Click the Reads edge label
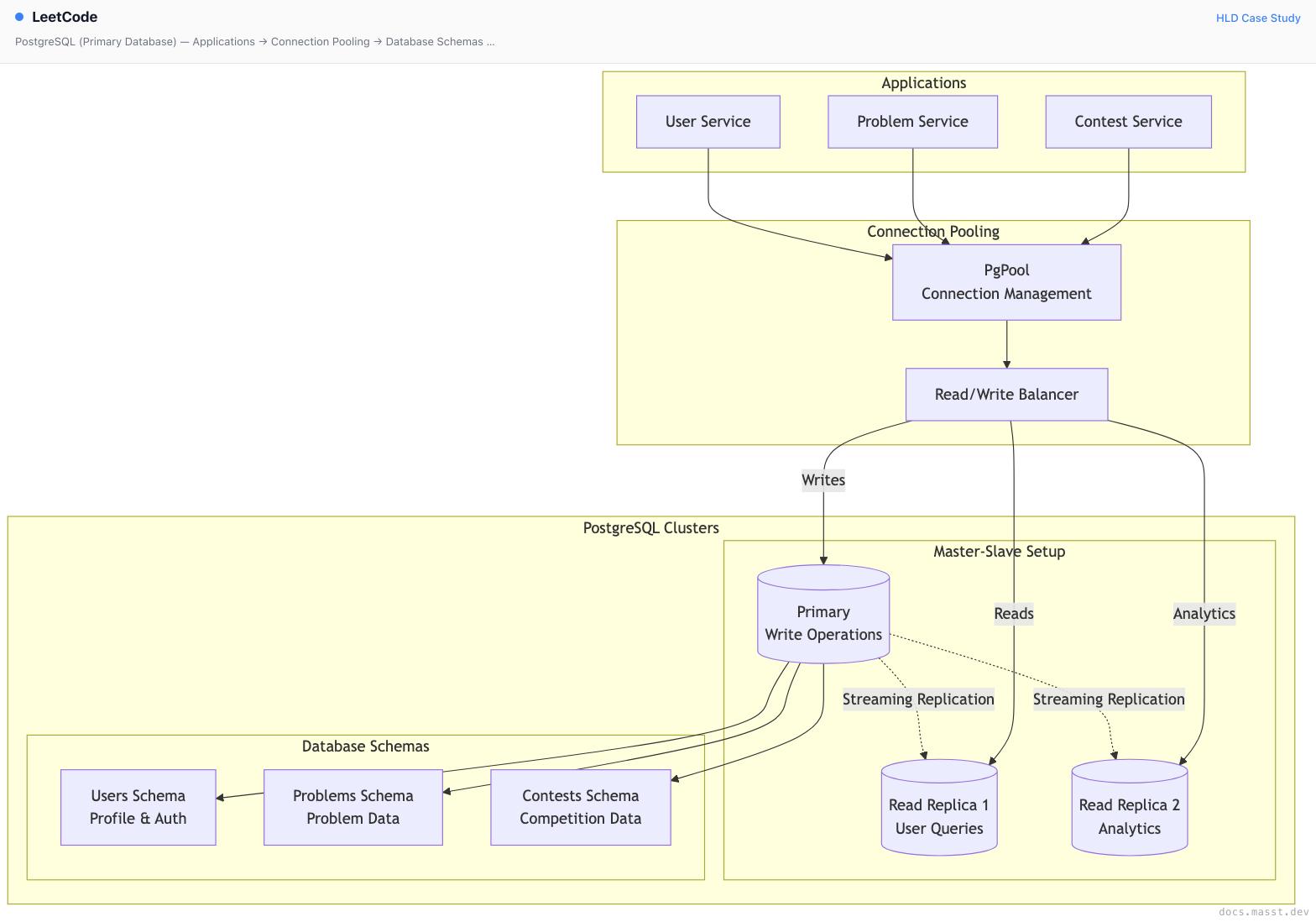The width and height of the screenshot is (1316, 922). (1014, 614)
